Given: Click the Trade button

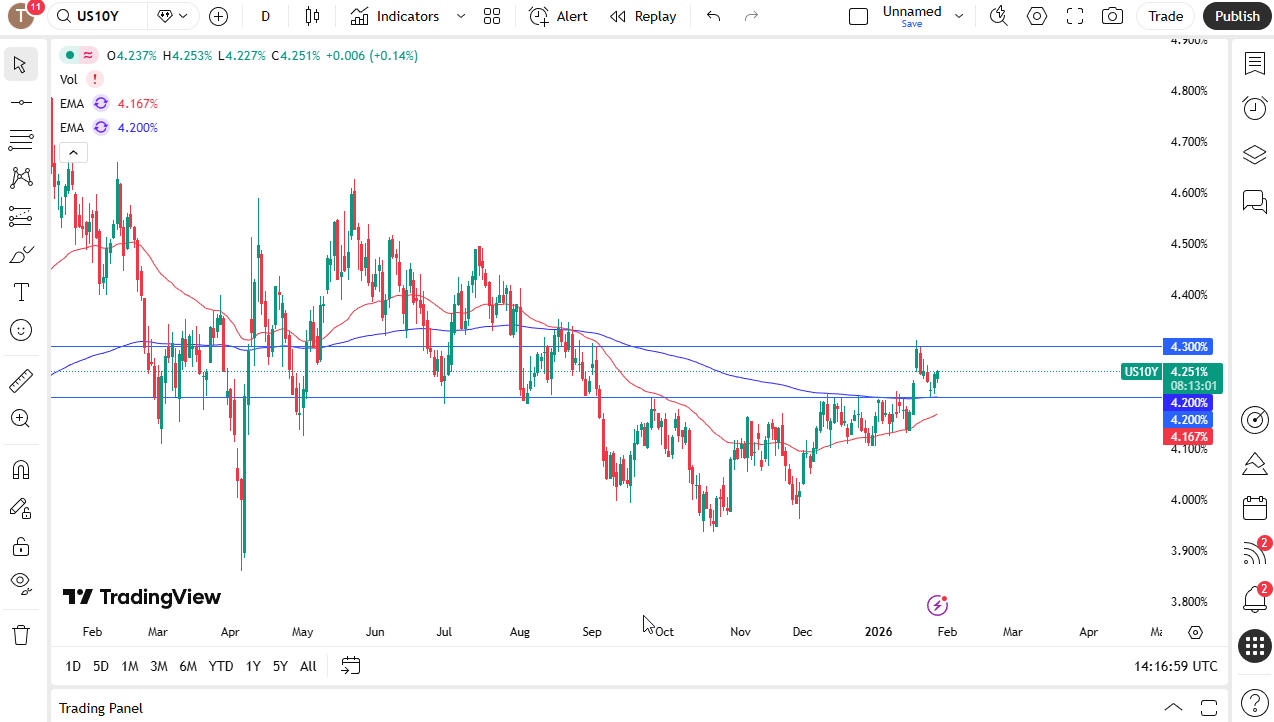Looking at the screenshot, I should (1166, 16).
